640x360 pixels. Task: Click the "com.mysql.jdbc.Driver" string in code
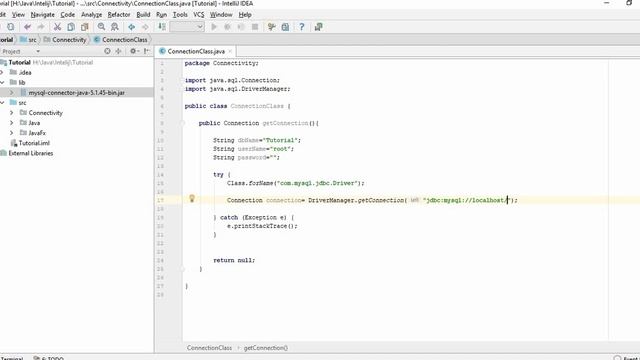318,183
